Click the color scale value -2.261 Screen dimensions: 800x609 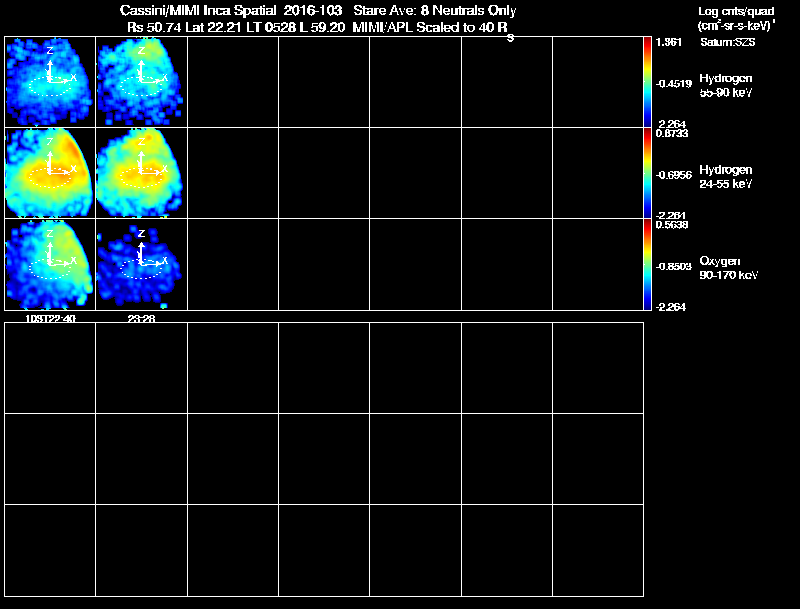click(670, 215)
